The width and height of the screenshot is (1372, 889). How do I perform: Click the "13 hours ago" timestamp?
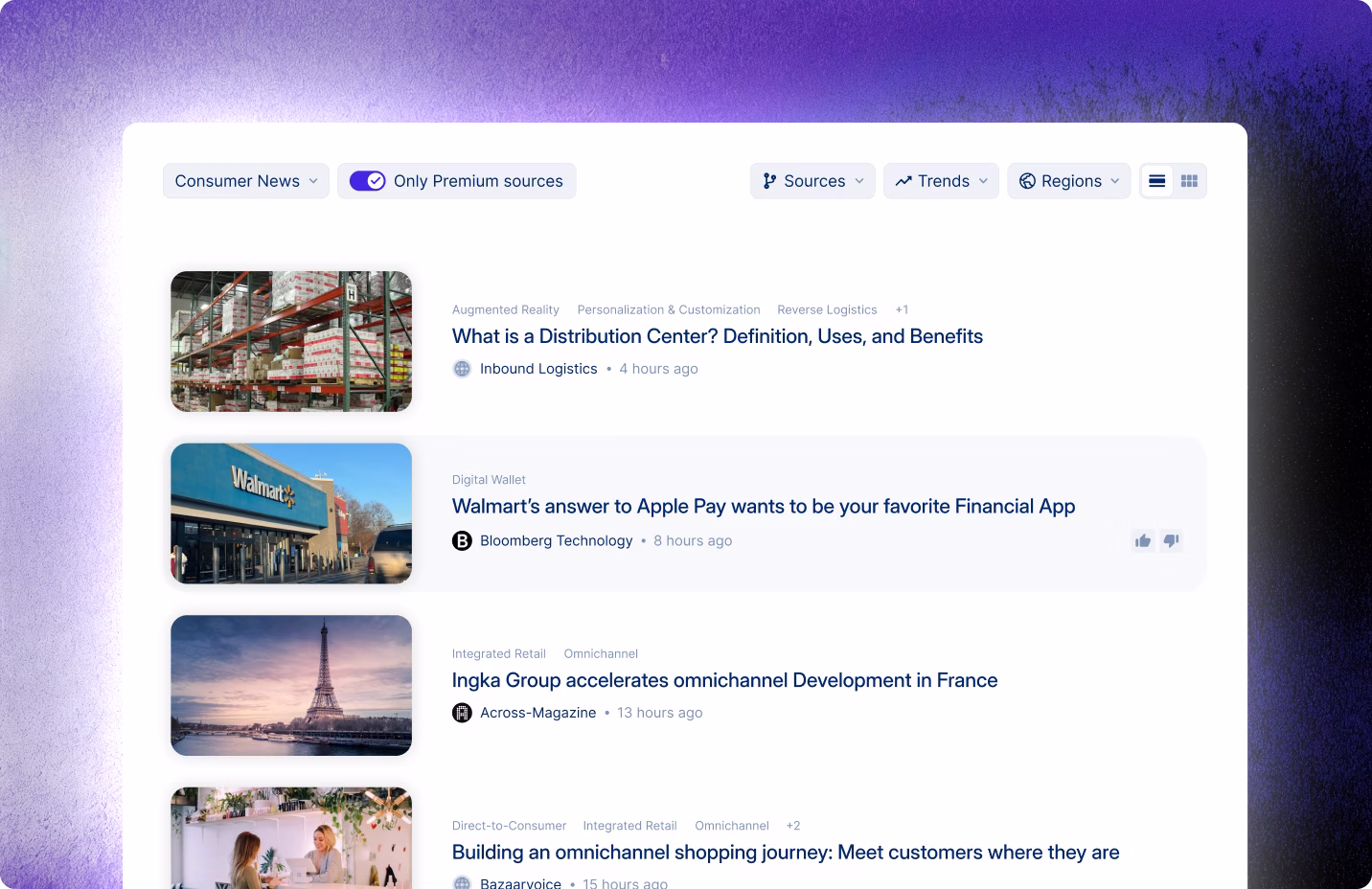click(660, 713)
